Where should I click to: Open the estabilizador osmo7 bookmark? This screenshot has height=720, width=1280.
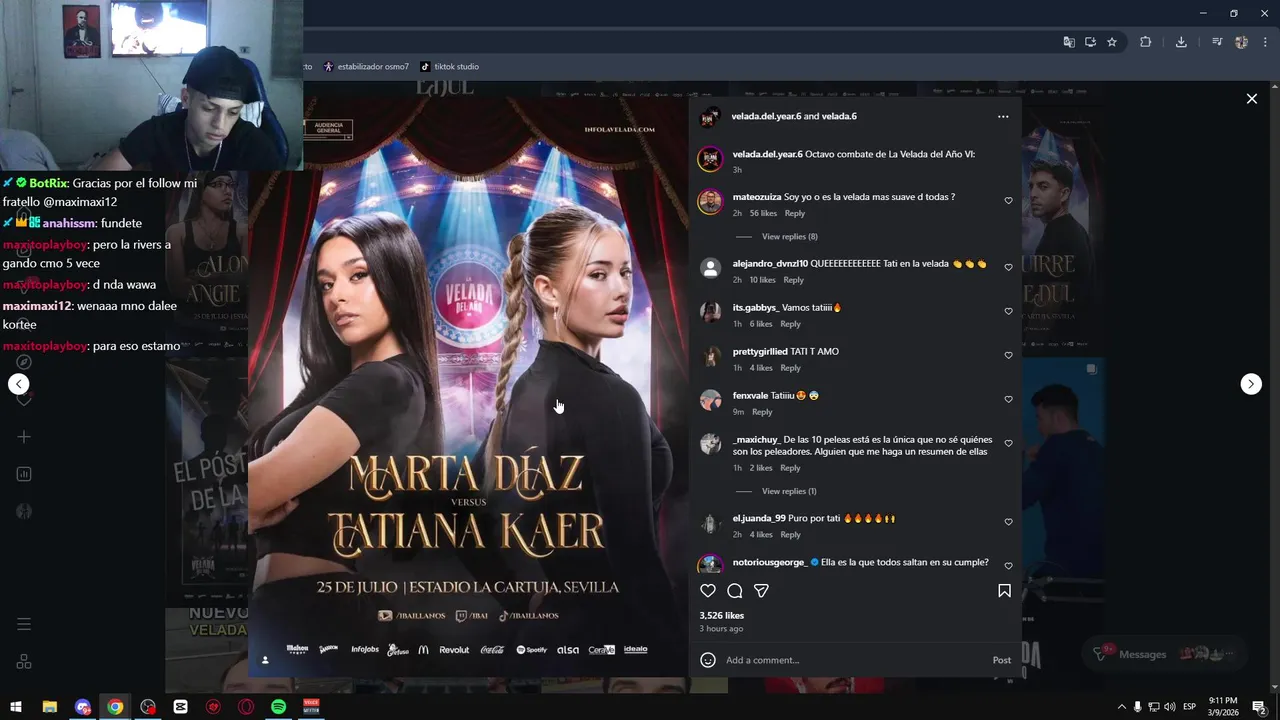366,67
